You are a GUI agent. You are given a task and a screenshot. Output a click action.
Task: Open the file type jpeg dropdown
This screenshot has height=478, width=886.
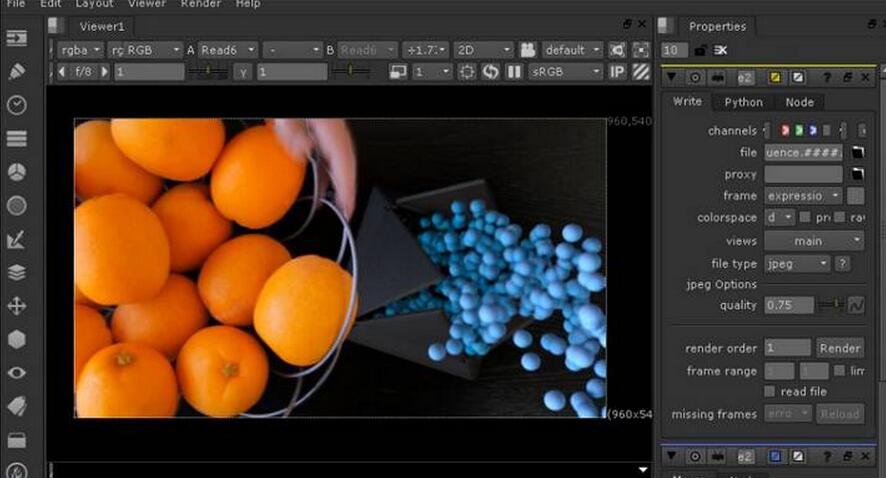click(x=797, y=264)
